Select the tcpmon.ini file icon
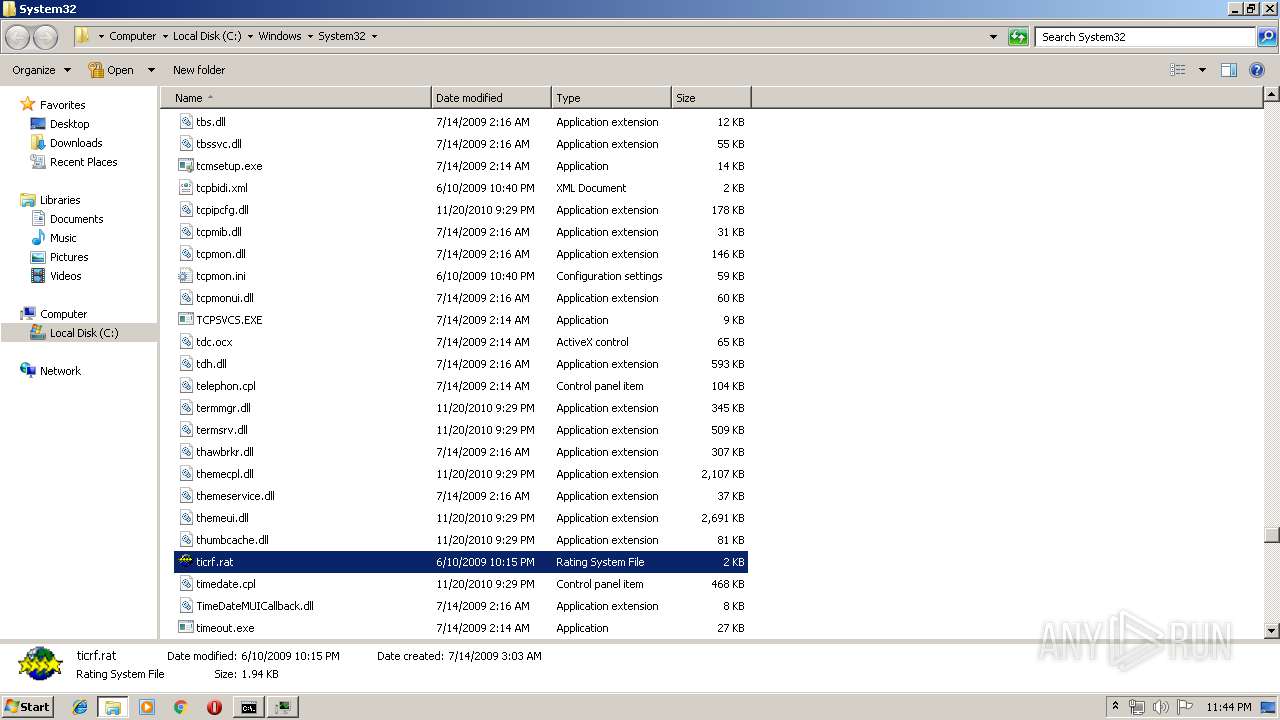The width and height of the screenshot is (1280, 720). (185, 276)
